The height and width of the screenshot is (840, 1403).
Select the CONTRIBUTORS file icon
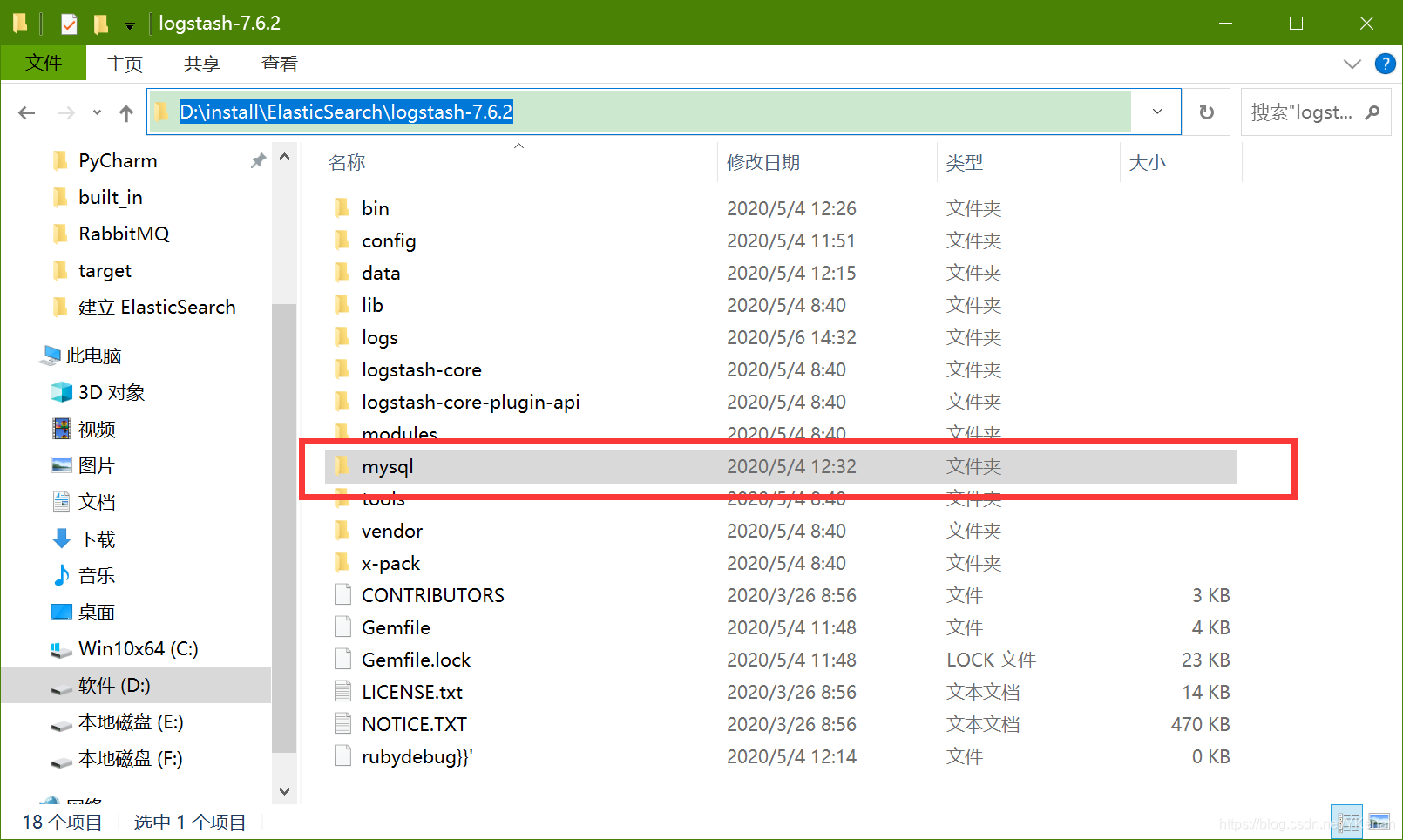(342, 595)
